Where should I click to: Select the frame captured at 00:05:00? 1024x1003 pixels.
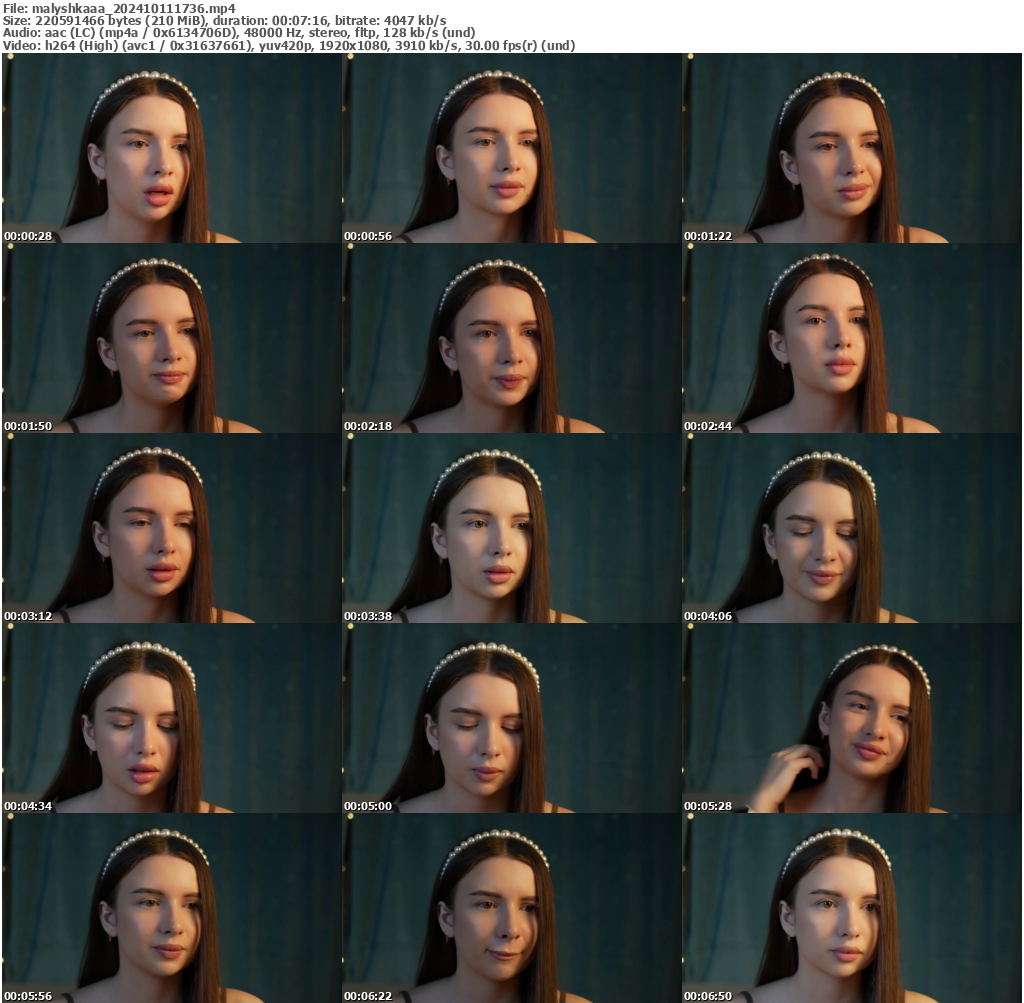click(512, 718)
